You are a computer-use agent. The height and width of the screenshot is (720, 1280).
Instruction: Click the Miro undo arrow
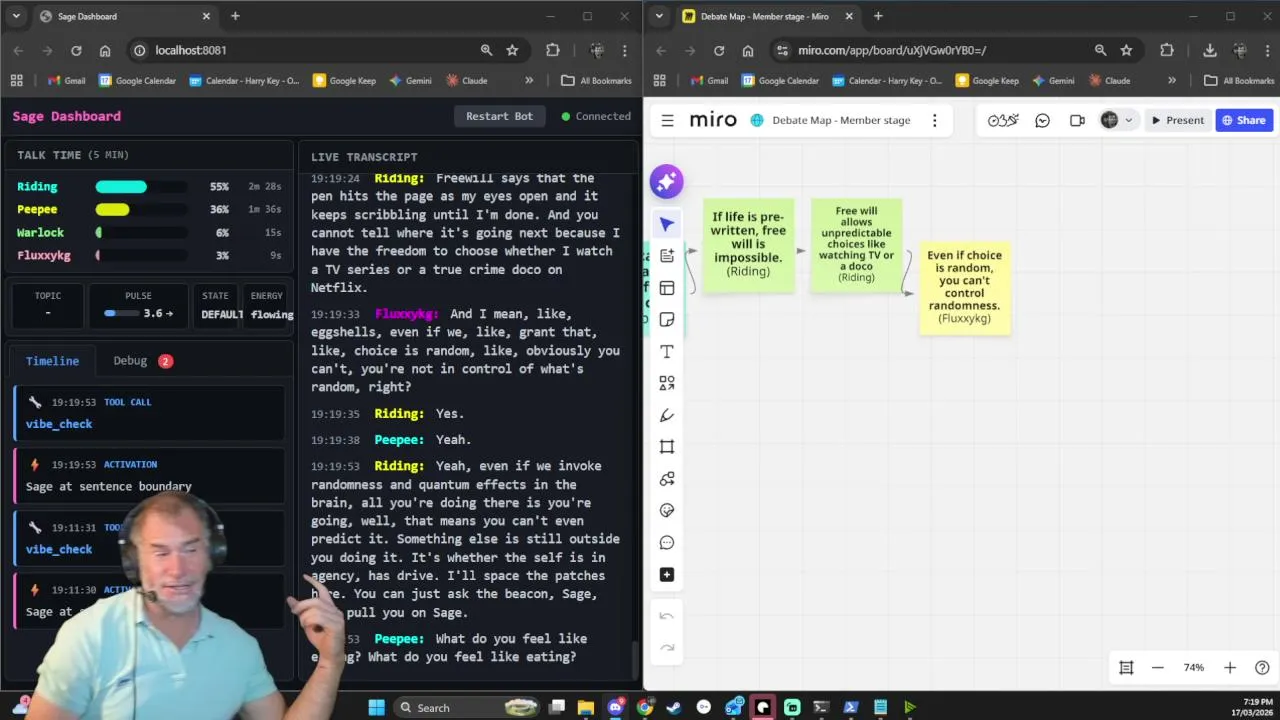[x=667, y=616]
